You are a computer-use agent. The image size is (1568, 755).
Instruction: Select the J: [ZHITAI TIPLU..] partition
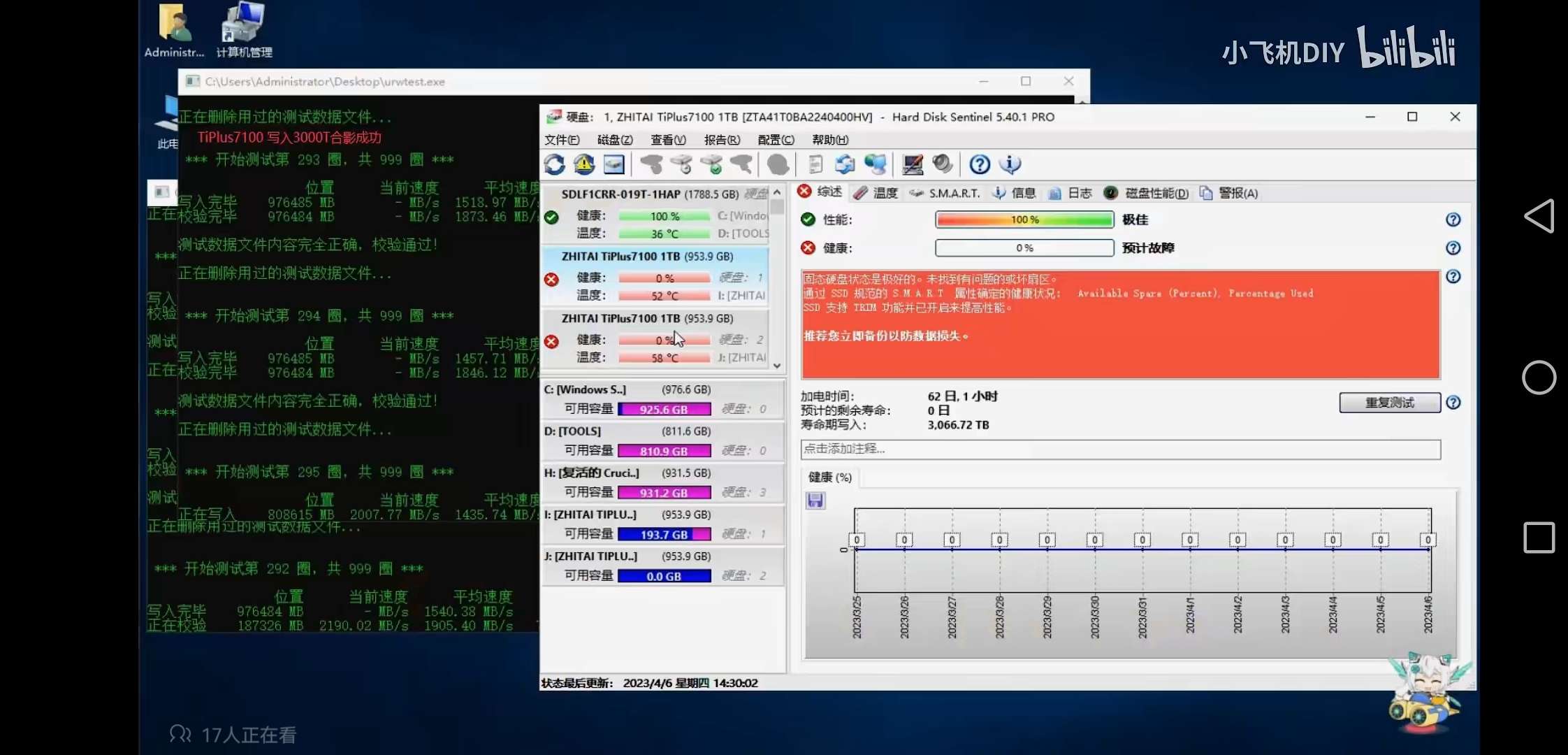click(663, 566)
